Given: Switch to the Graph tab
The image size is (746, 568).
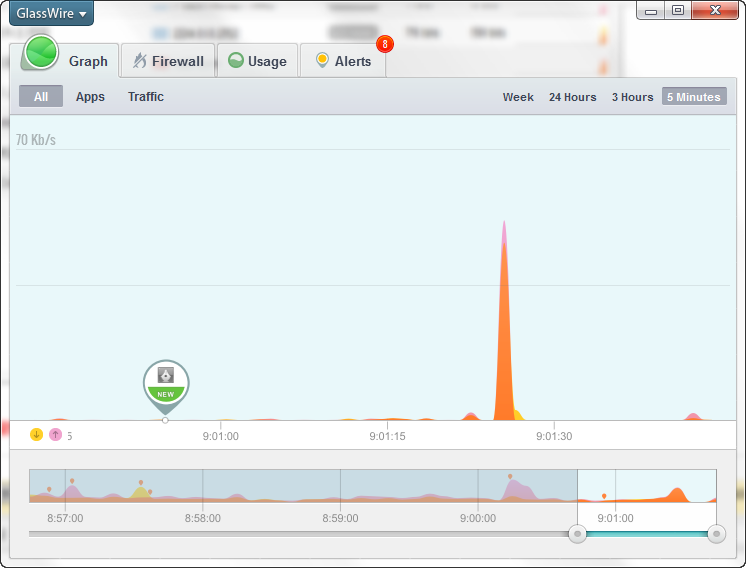Looking at the screenshot, I should pos(88,61).
